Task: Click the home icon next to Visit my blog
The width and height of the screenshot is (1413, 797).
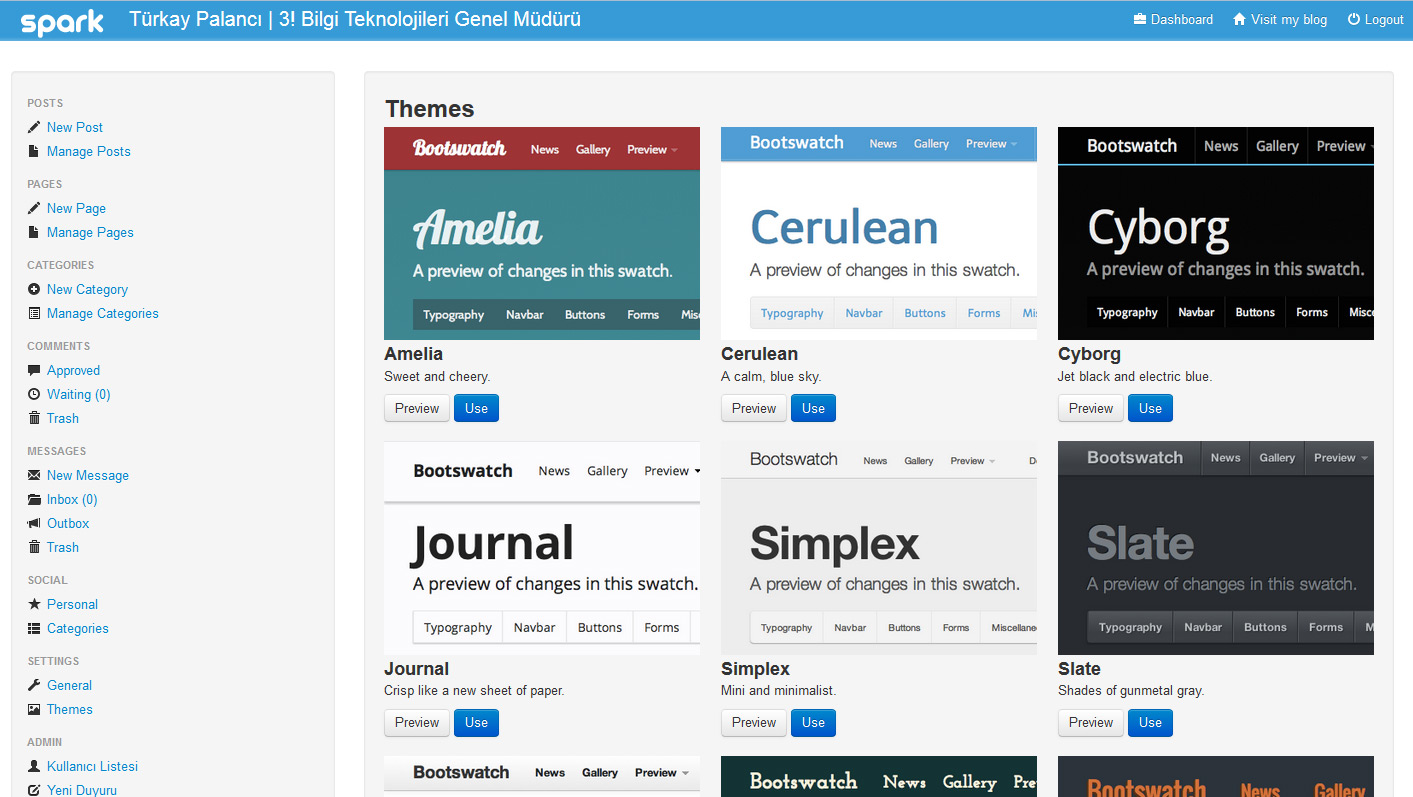Action: pyautogui.click(x=1239, y=19)
